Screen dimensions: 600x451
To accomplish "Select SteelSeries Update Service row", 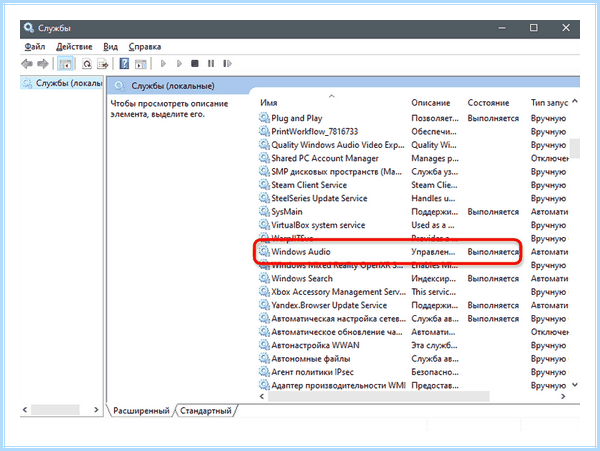I will point(414,199).
